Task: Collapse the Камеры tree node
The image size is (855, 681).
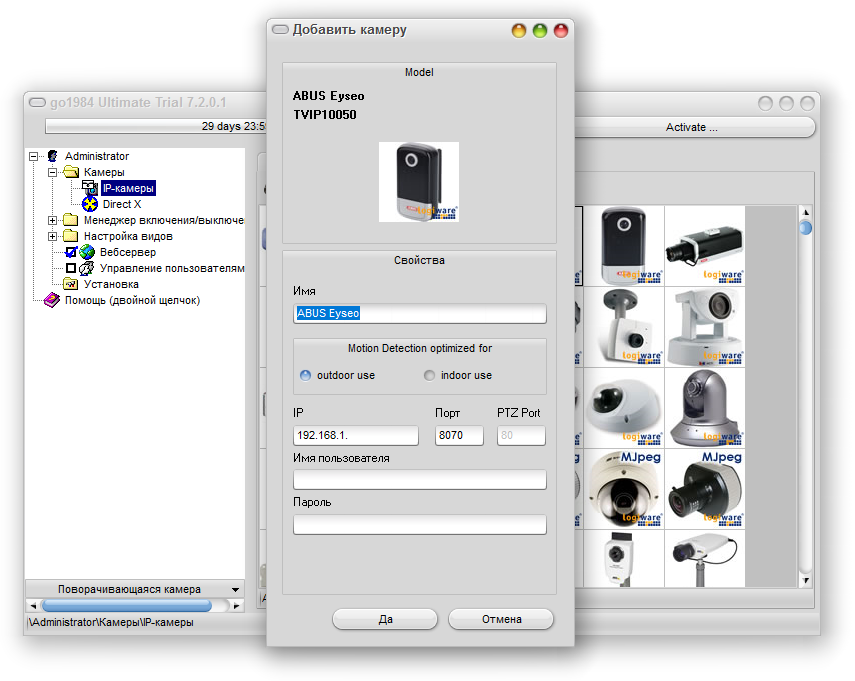Action: tap(52, 172)
